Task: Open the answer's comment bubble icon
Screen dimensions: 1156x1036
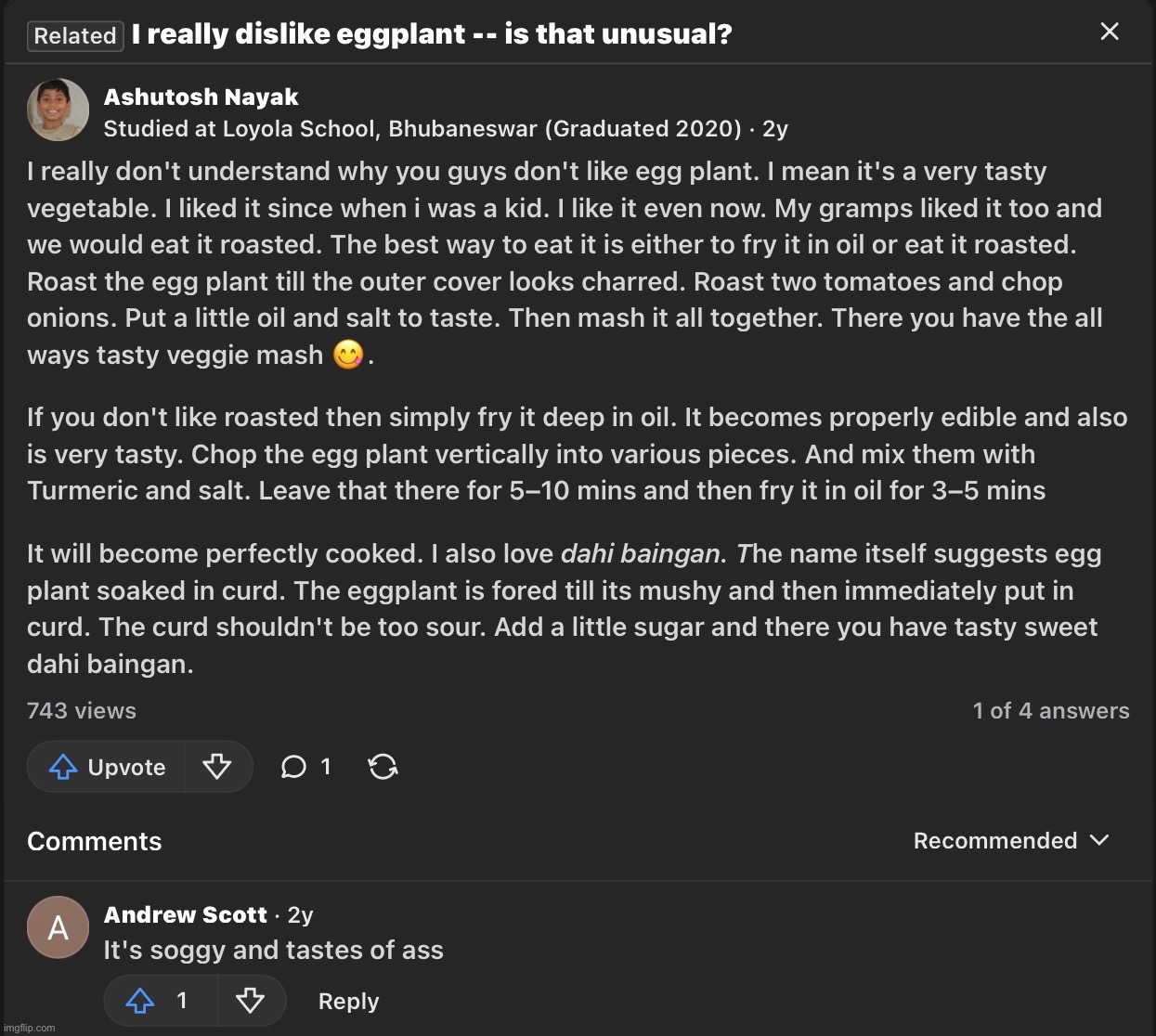Action: pyautogui.click(x=293, y=767)
